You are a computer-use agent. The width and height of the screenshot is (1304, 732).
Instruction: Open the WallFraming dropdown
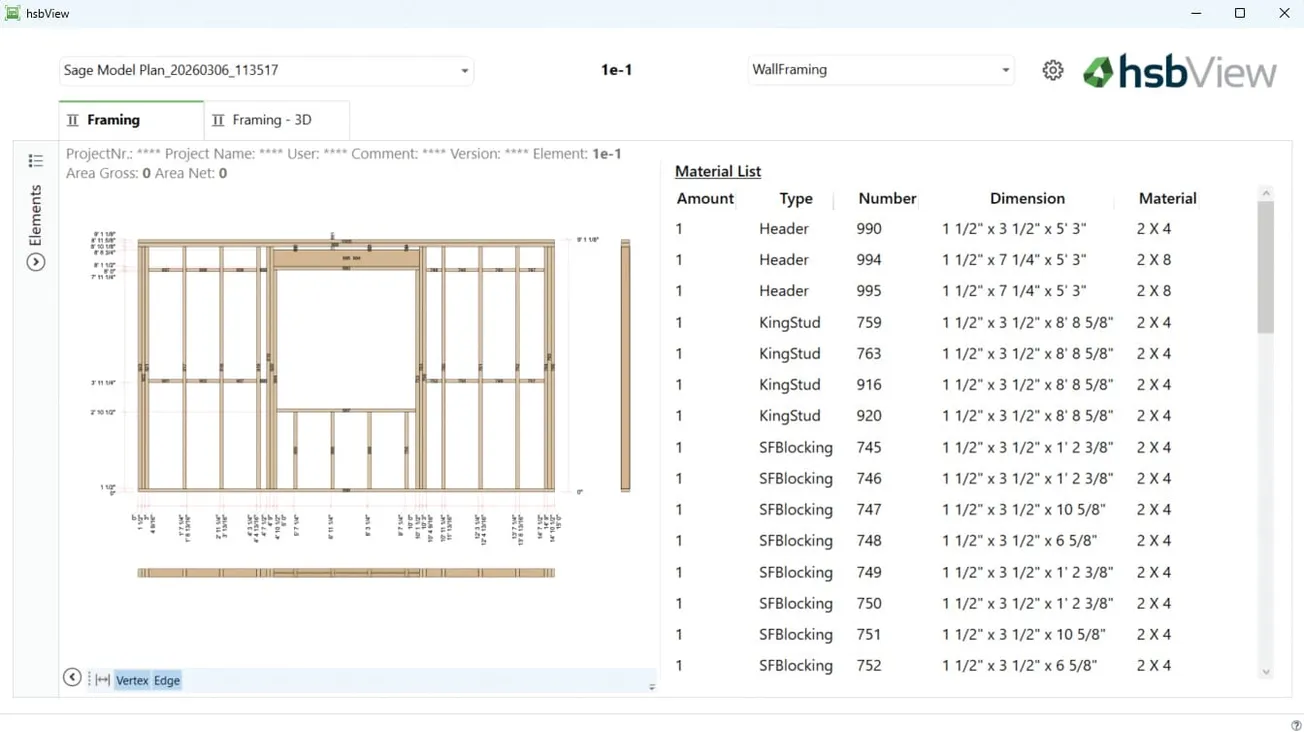[881, 70]
